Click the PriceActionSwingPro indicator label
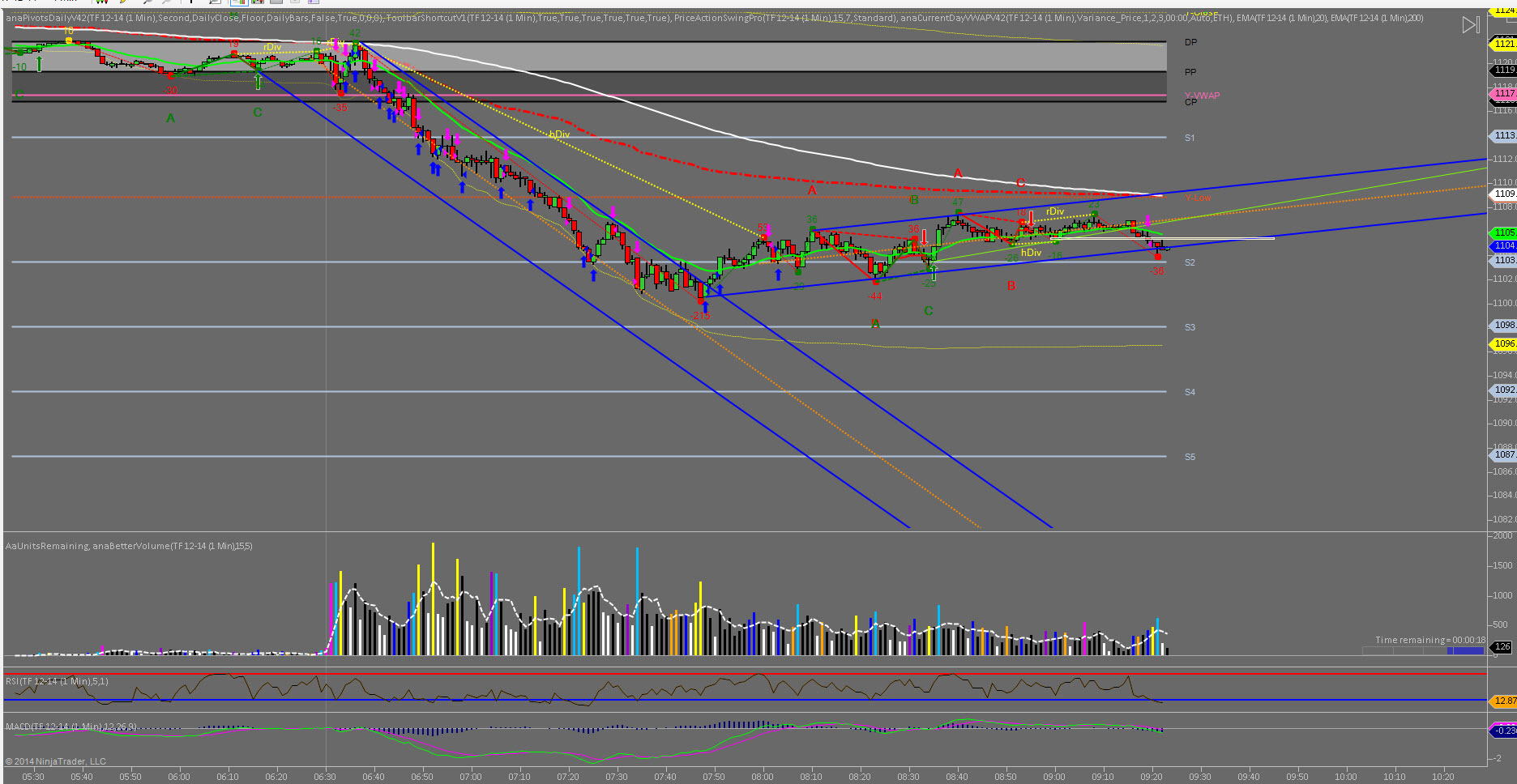This screenshot has width=1517, height=784. (785, 18)
